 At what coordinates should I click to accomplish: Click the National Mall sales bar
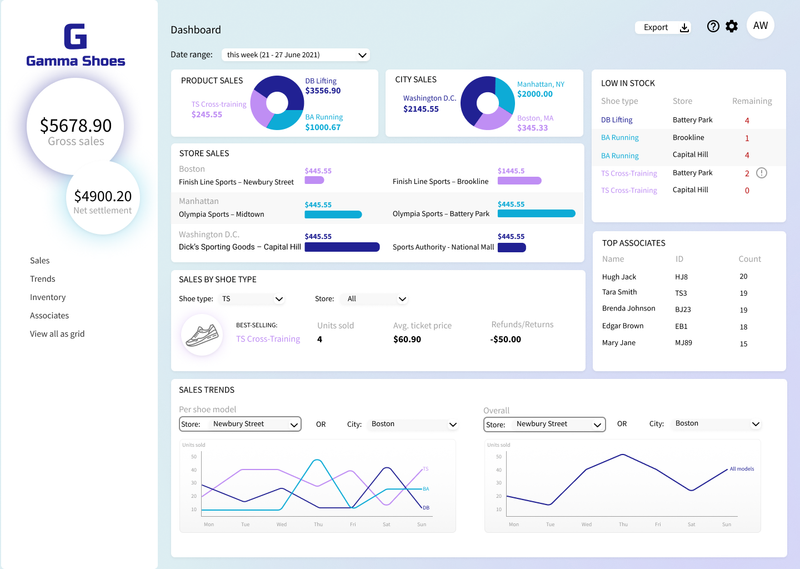pos(511,248)
